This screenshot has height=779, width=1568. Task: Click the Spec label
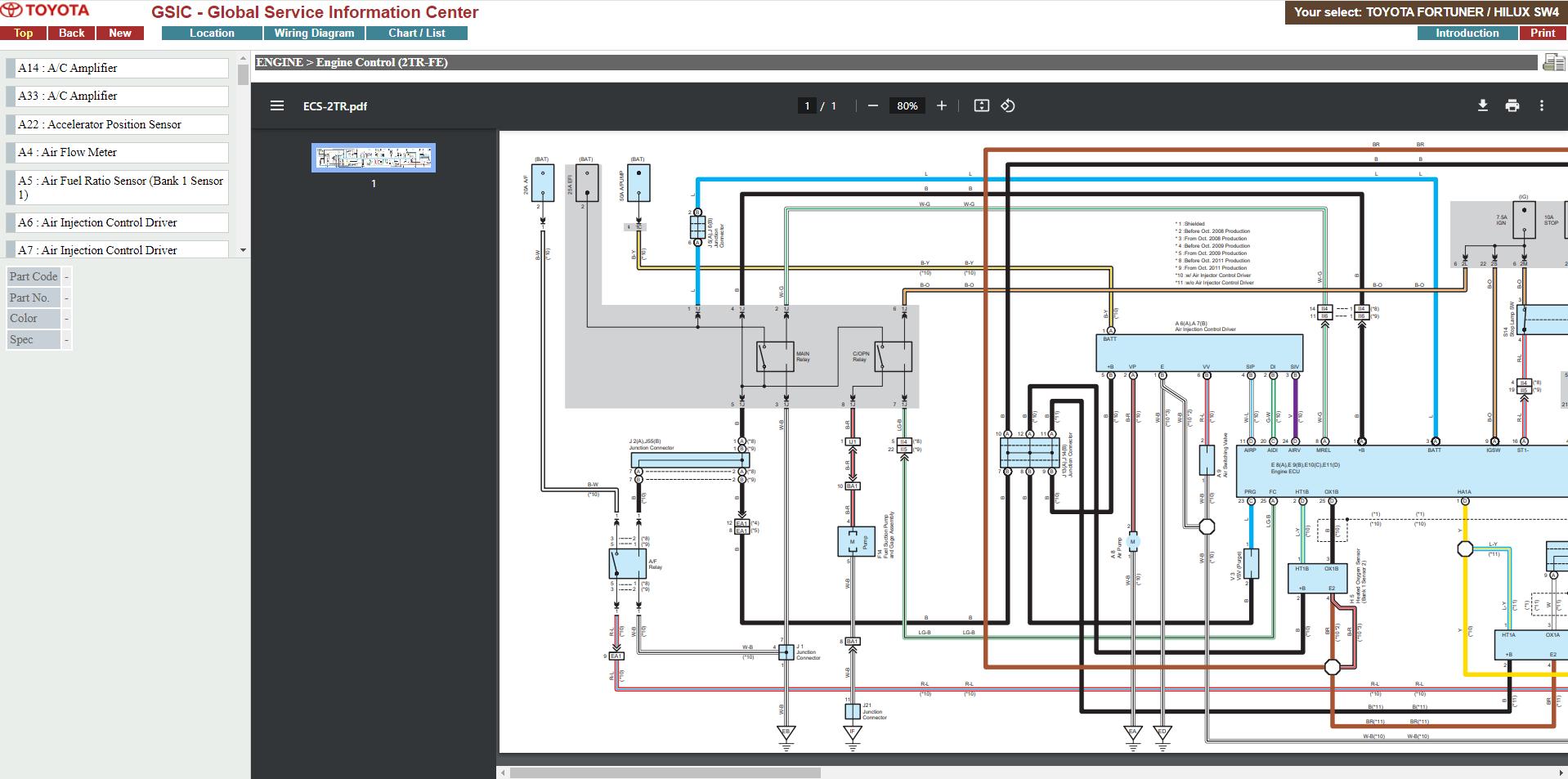point(34,339)
